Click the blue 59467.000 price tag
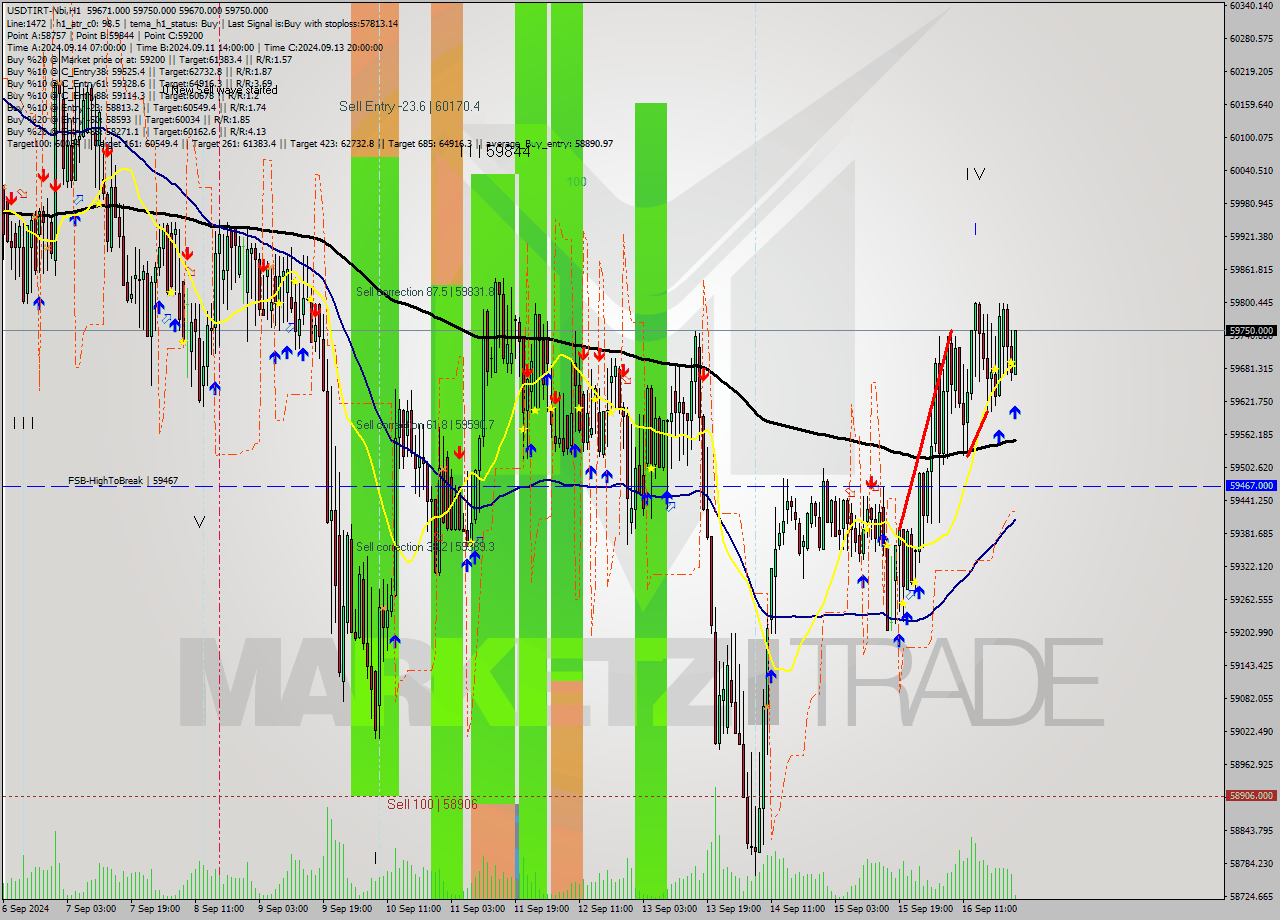The width and height of the screenshot is (1280, 920). (x=1252, y=485)
